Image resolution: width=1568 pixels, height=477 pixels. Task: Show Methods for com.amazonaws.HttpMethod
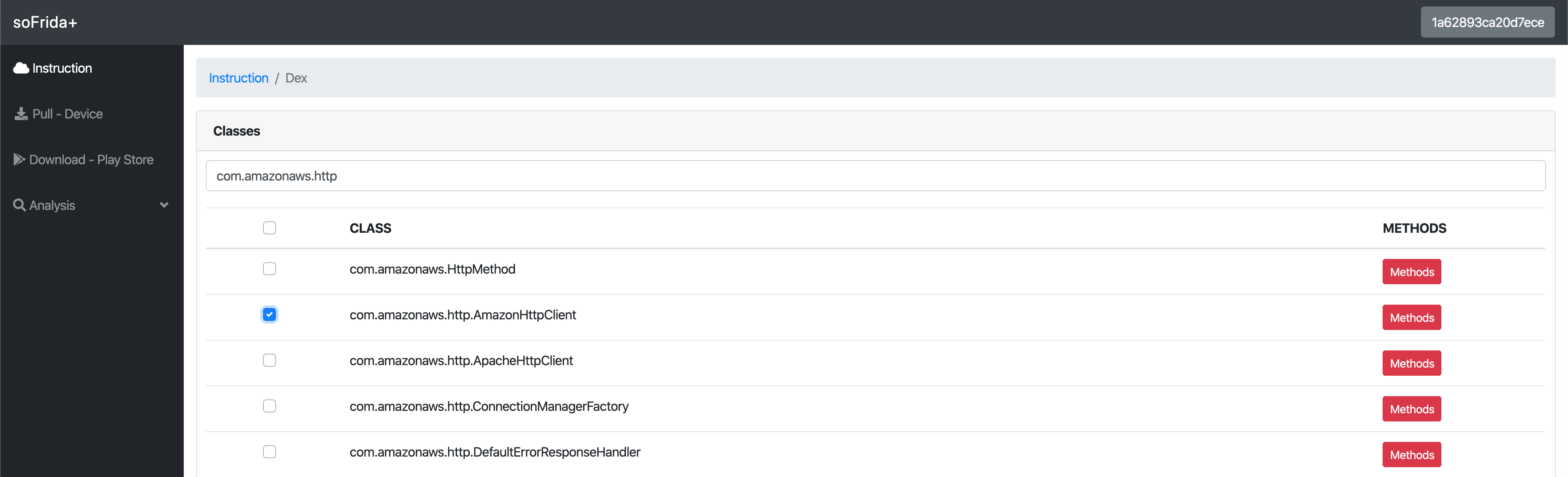click(1411, 272)
